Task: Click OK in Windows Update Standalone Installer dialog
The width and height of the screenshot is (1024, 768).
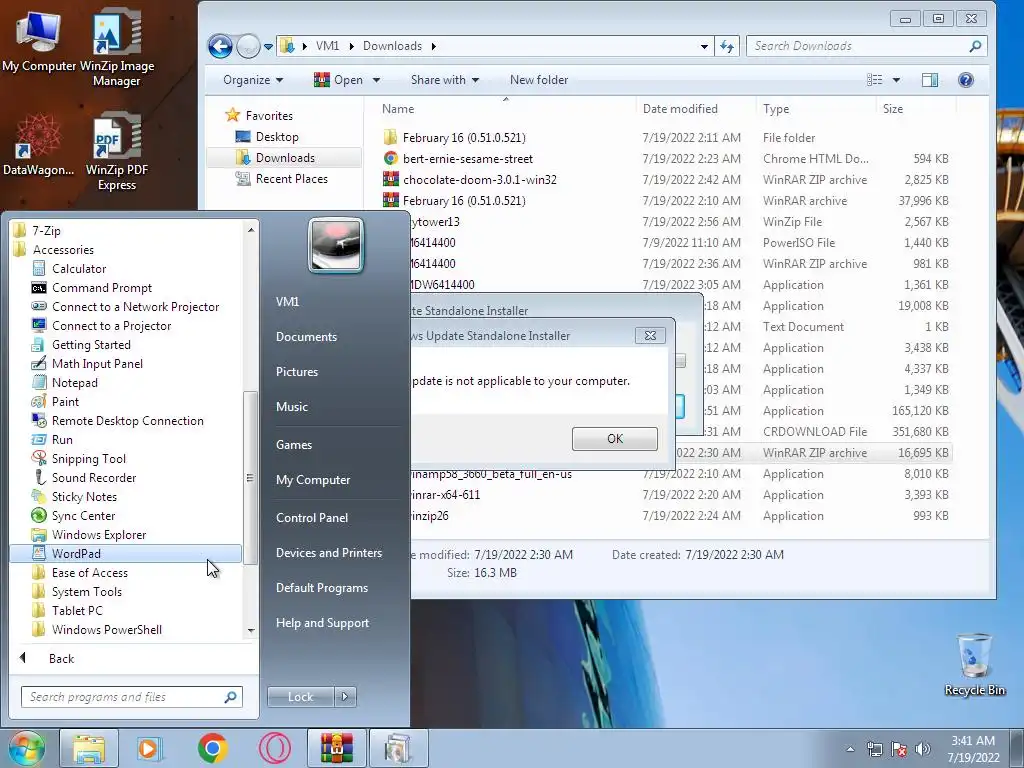Action: [x=615, y=439]
